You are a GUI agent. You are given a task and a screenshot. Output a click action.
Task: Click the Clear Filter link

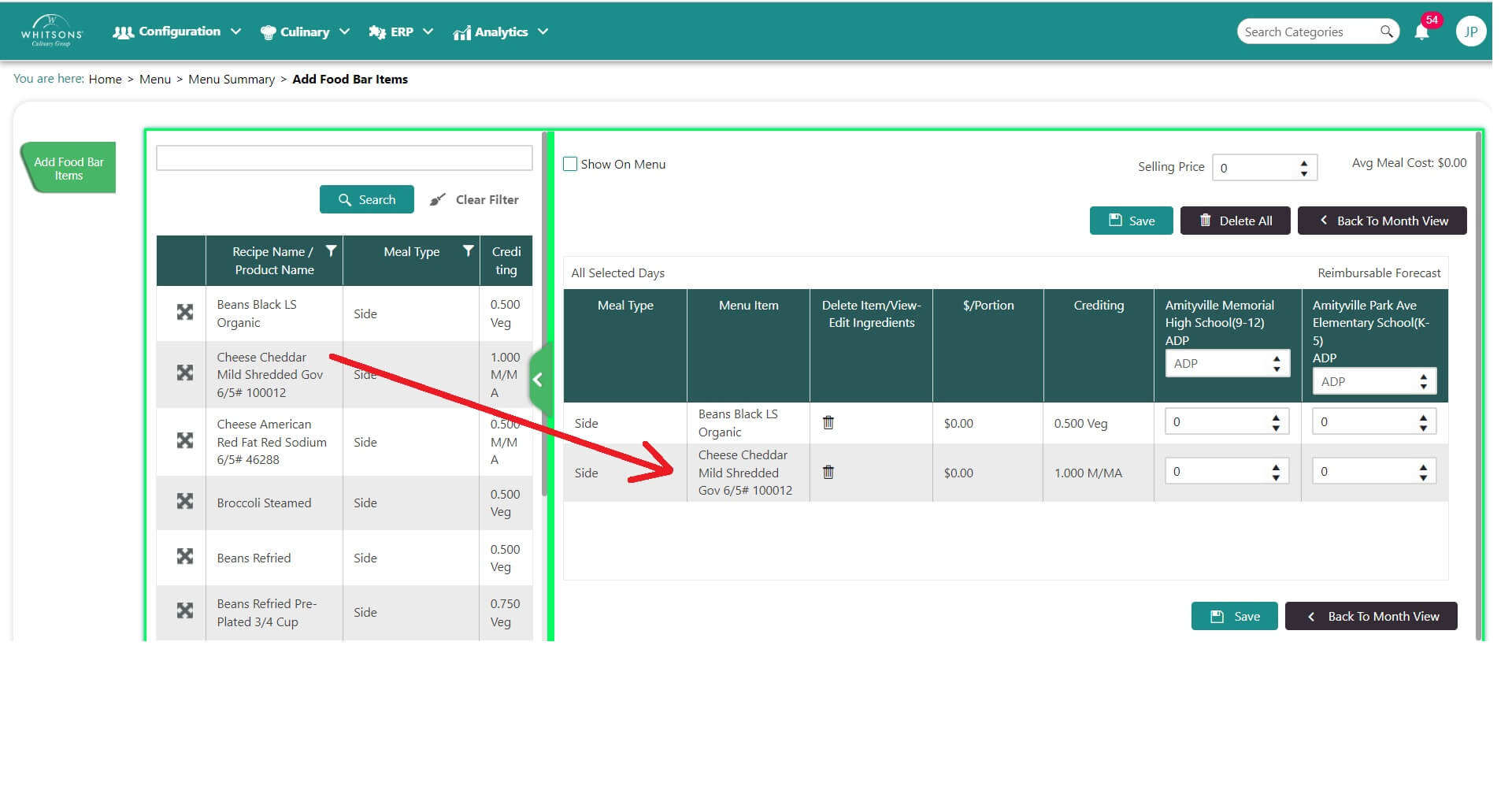point(475,200)
